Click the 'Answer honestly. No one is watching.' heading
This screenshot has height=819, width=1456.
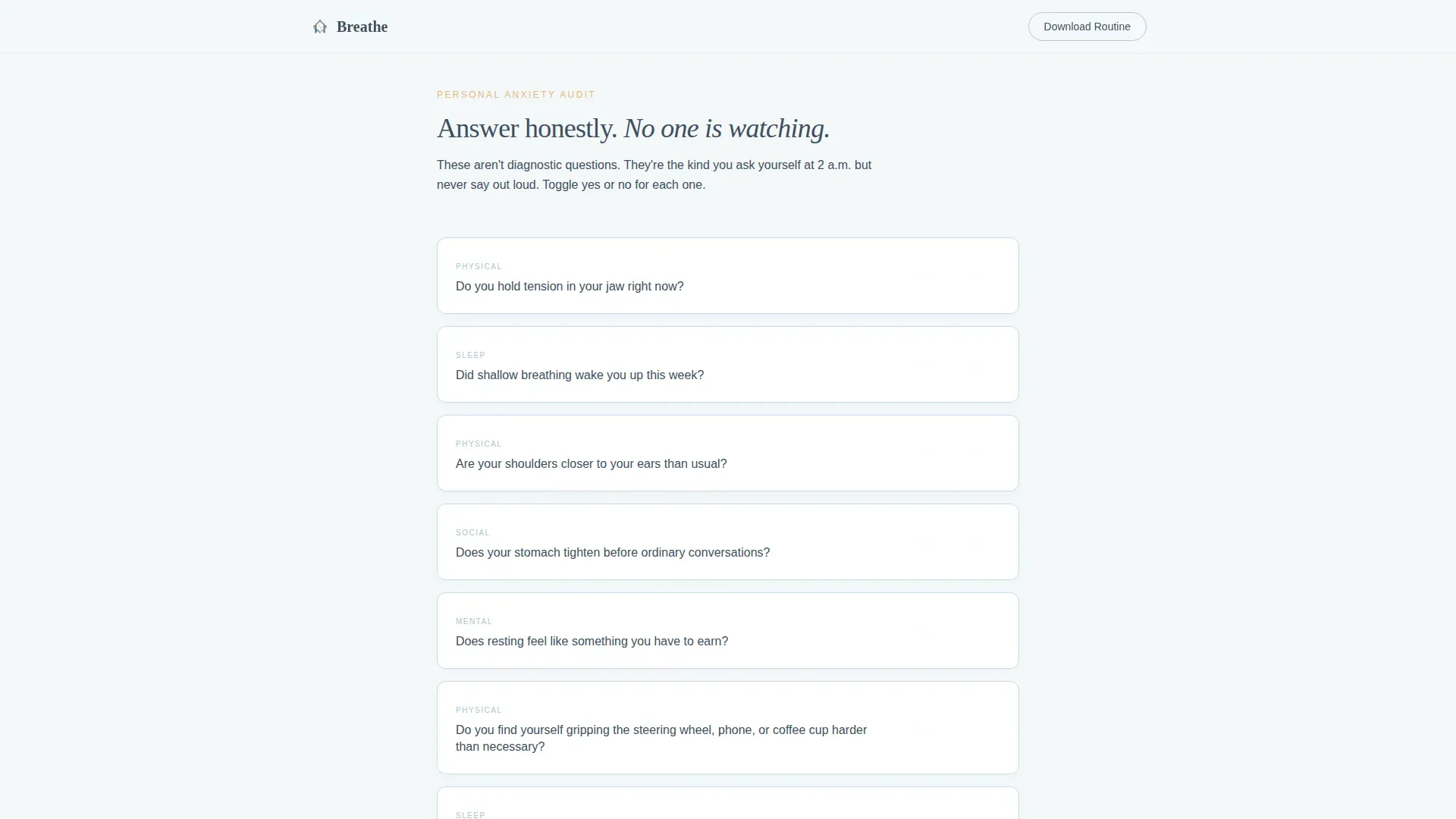tap(633, 128)
